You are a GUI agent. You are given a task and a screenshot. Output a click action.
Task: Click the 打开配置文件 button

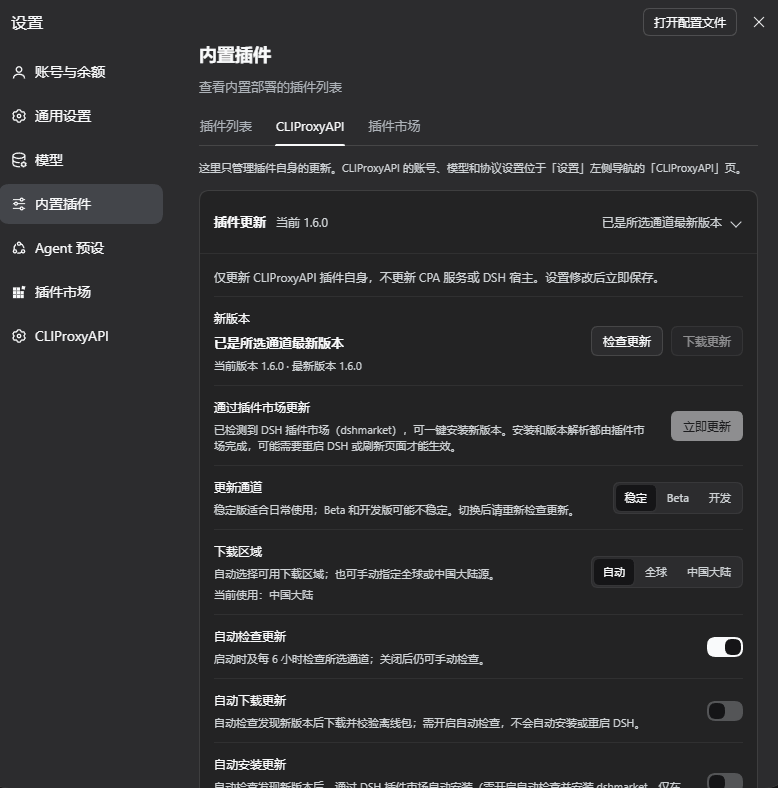pyautogui.click(x=690, y=22)
